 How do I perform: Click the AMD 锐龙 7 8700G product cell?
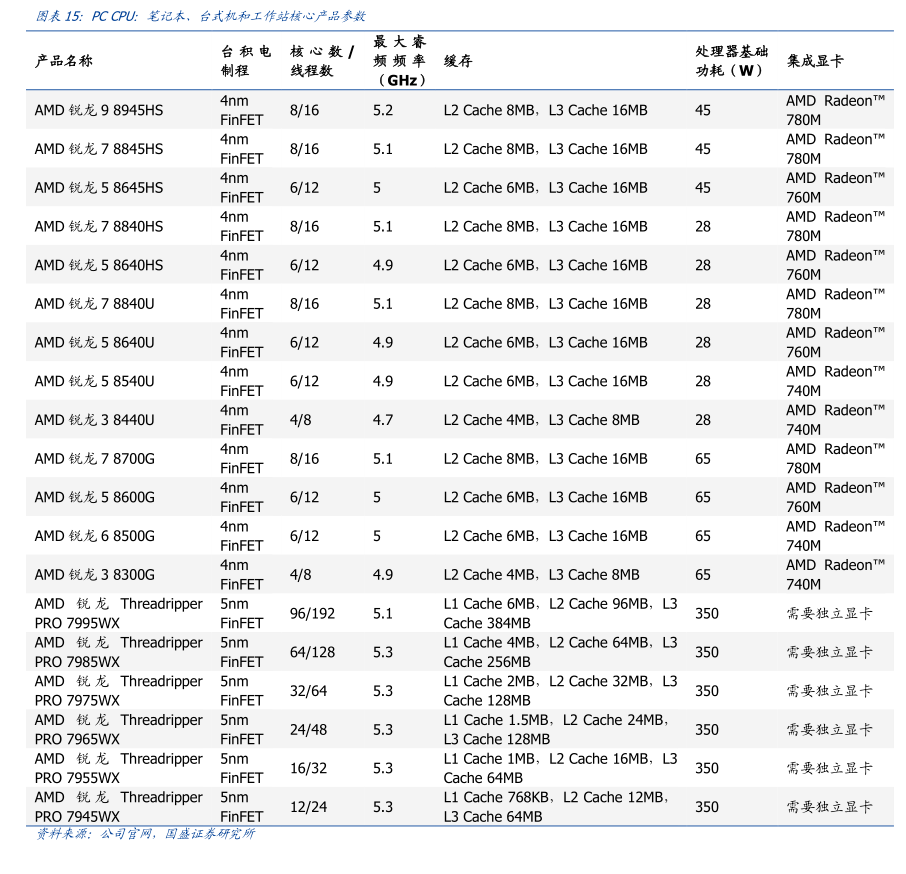point(94,459)
